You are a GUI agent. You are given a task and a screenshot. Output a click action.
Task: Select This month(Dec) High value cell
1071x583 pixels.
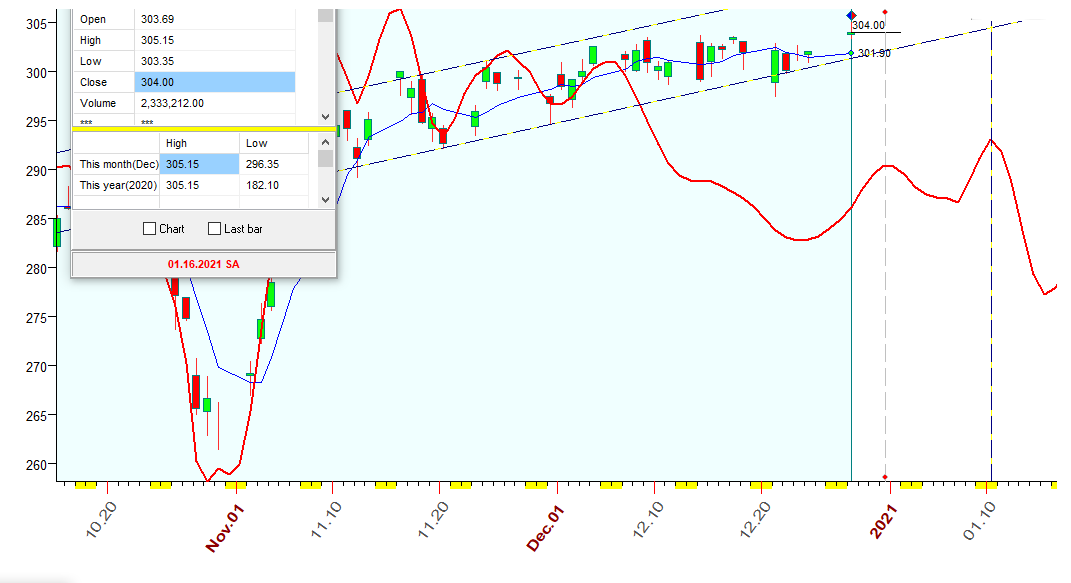coord(199,164)
